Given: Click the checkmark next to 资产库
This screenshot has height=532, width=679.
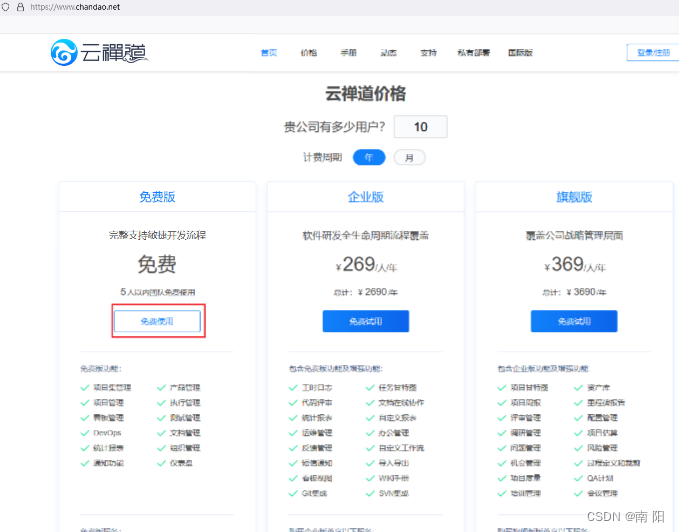Looking at the screenshot, I should 579,387.
